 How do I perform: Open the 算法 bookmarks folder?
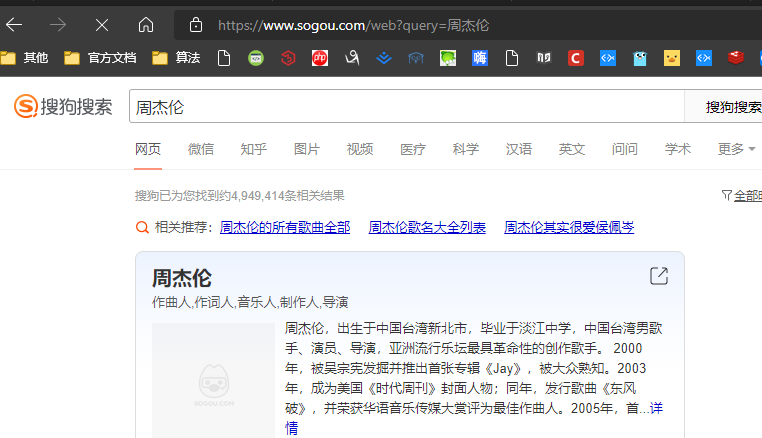[176, 58]
